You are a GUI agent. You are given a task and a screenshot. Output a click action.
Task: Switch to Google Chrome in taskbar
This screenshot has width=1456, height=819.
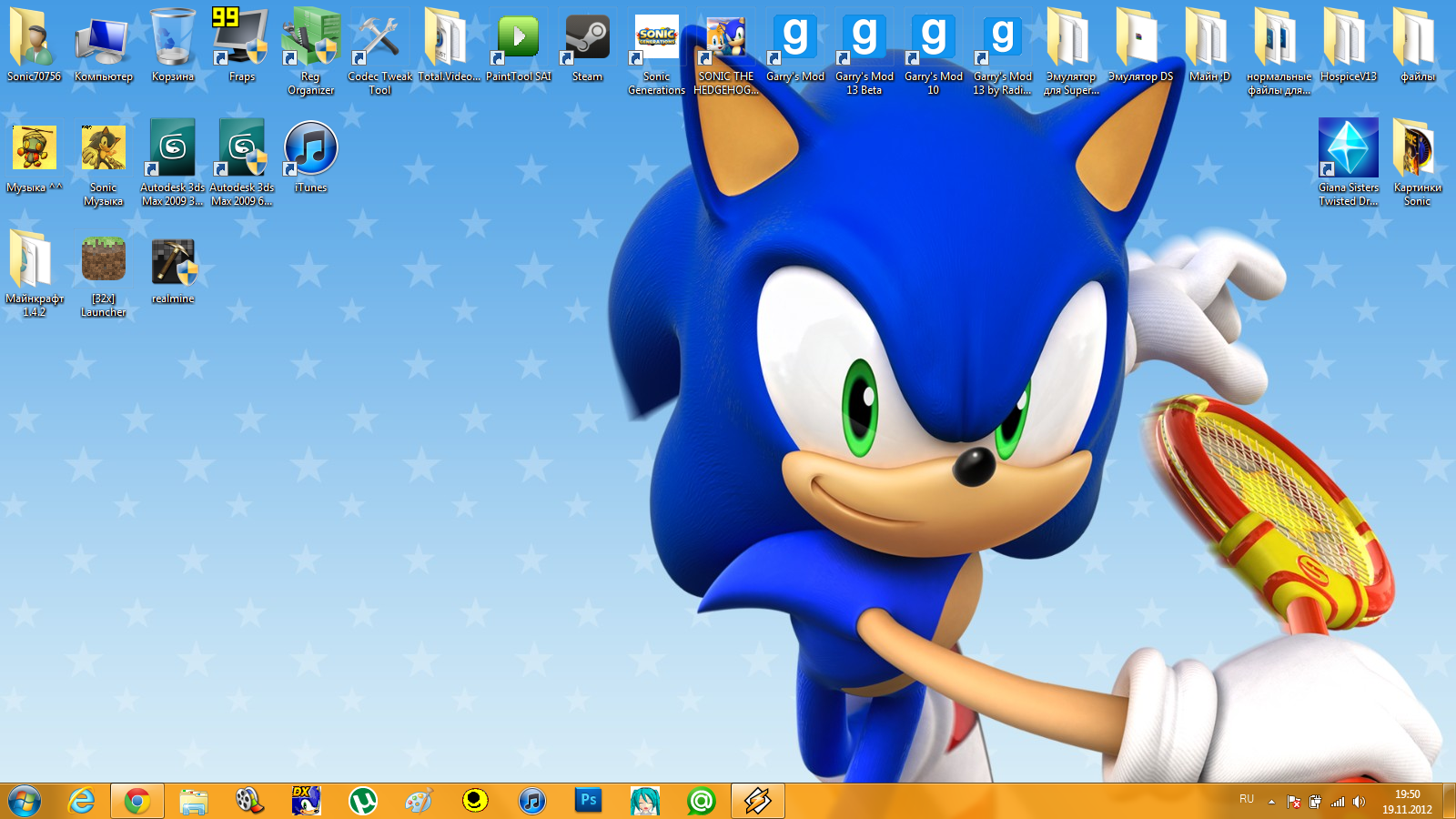pos(137,801)
